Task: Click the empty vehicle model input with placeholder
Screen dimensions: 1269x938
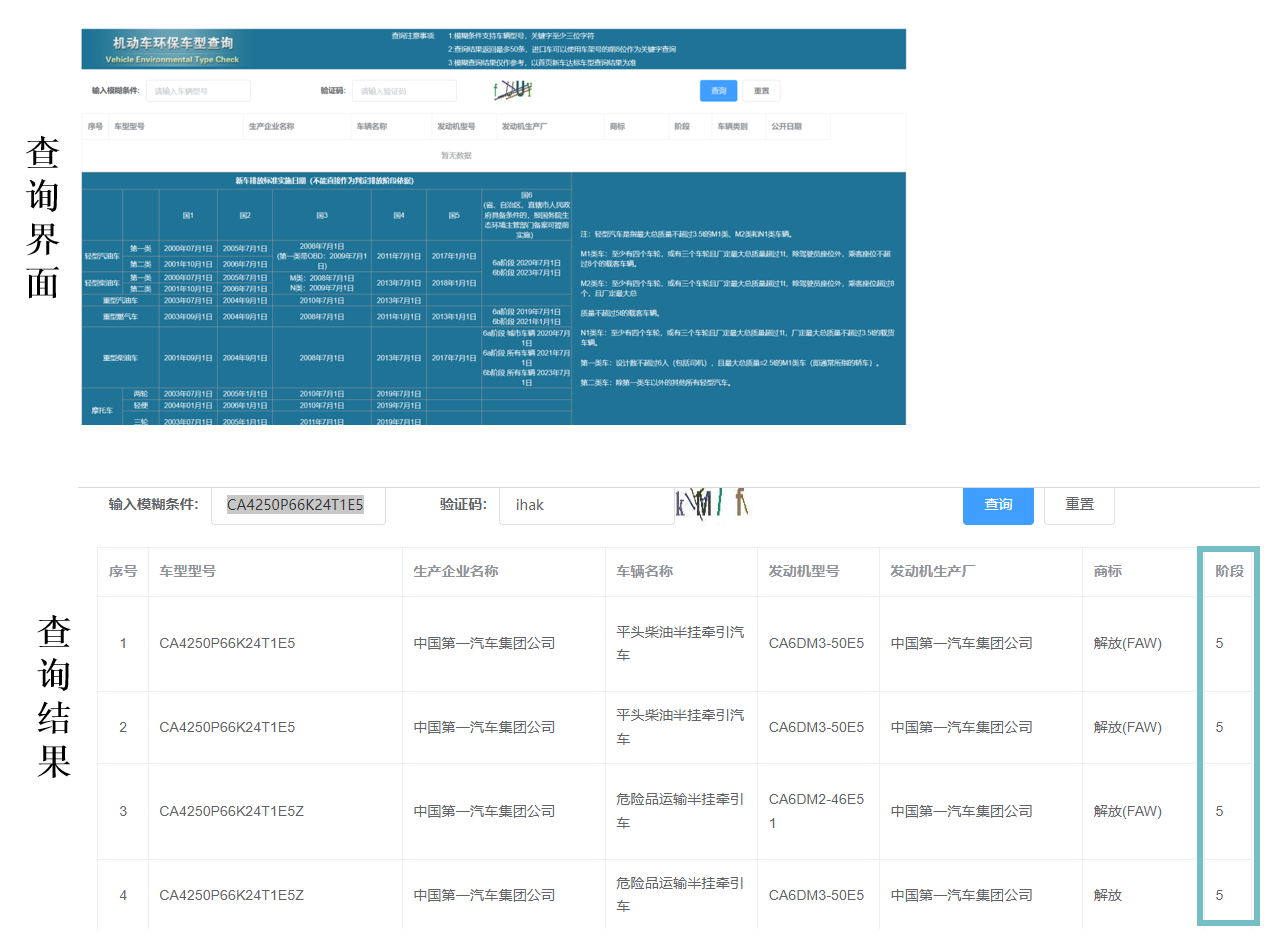Action: click(198, 91)
